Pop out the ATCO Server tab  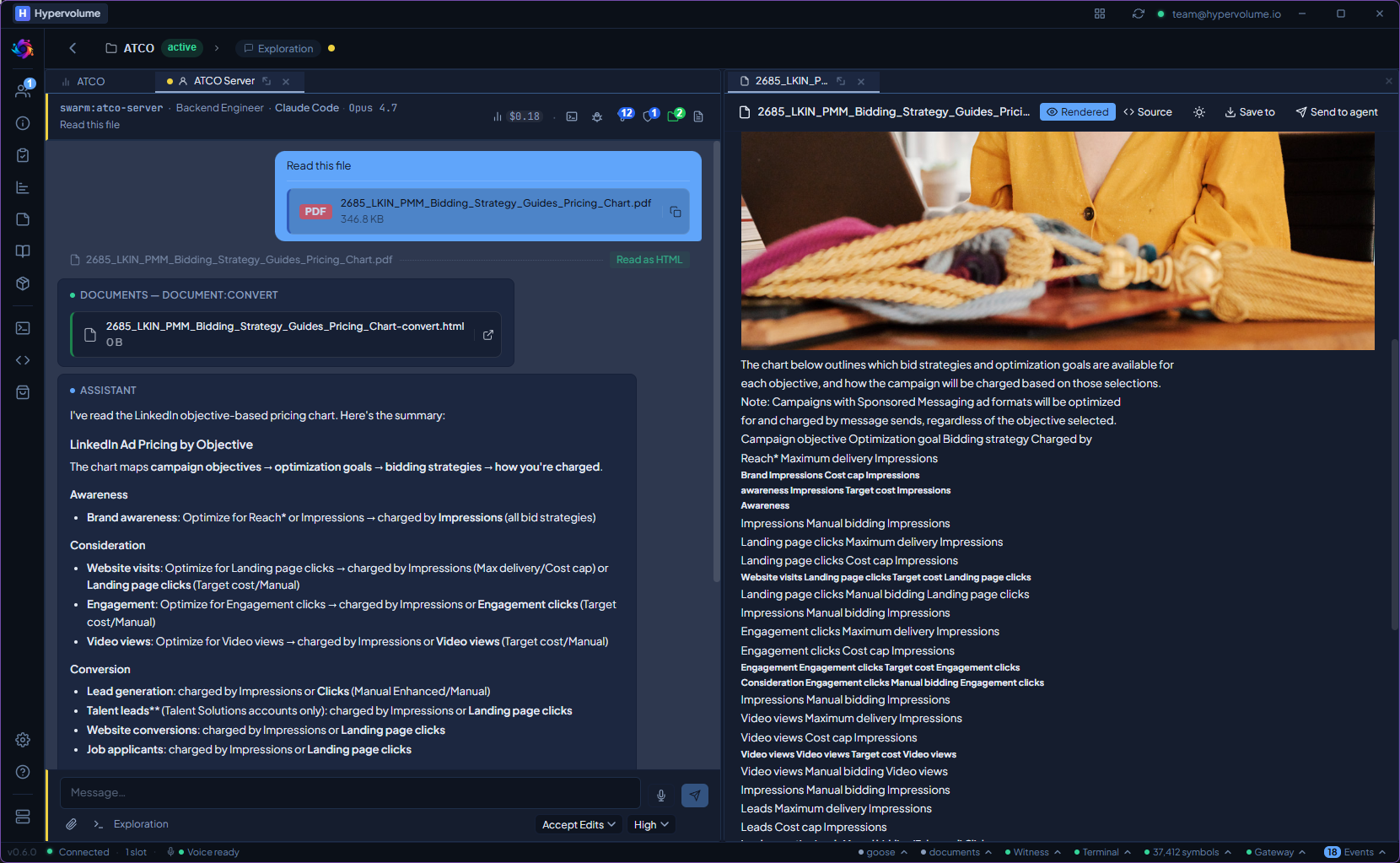pos(267,81)
